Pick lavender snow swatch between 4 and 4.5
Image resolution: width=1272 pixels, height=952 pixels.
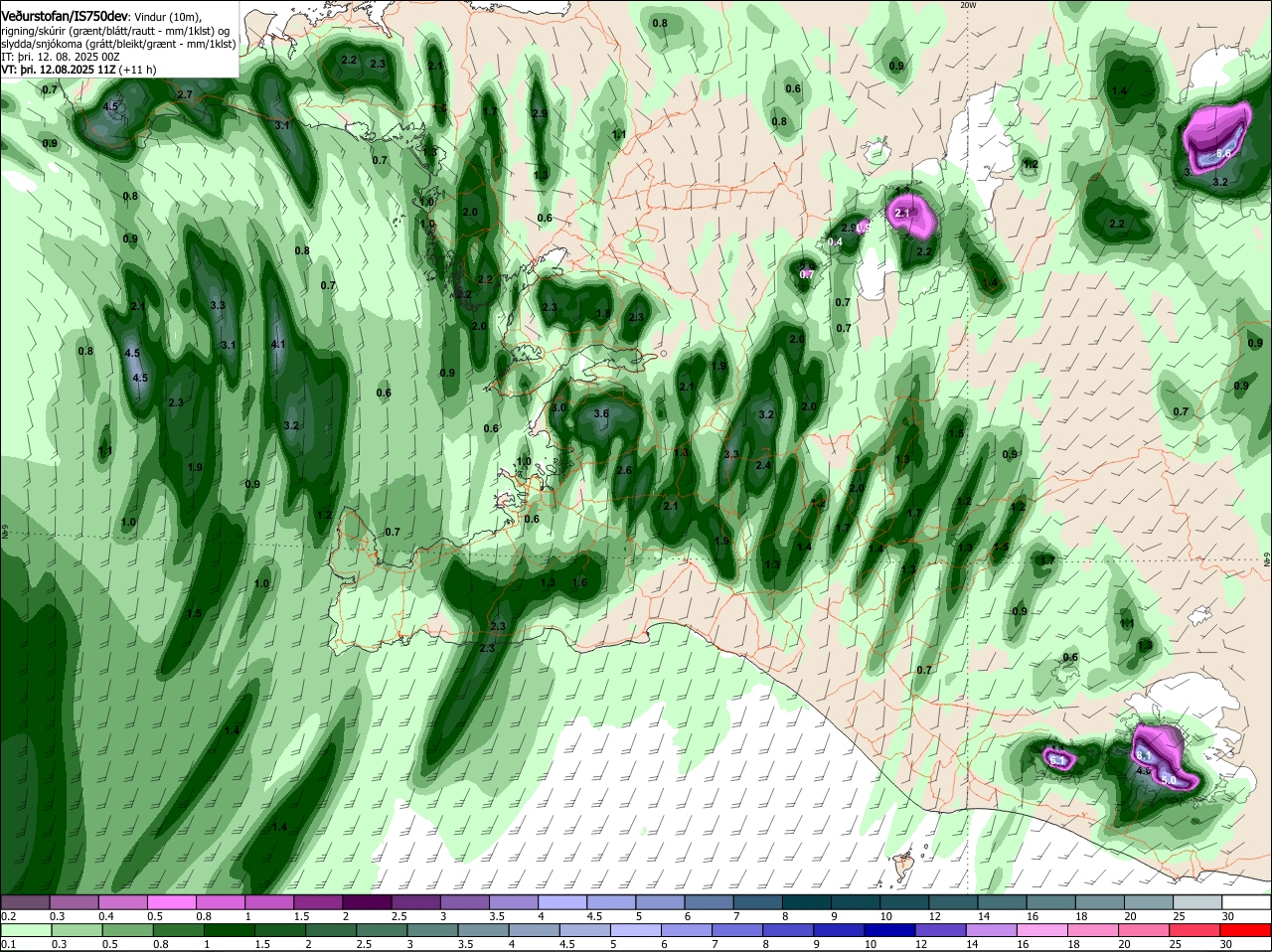click(x=562, y=902)
